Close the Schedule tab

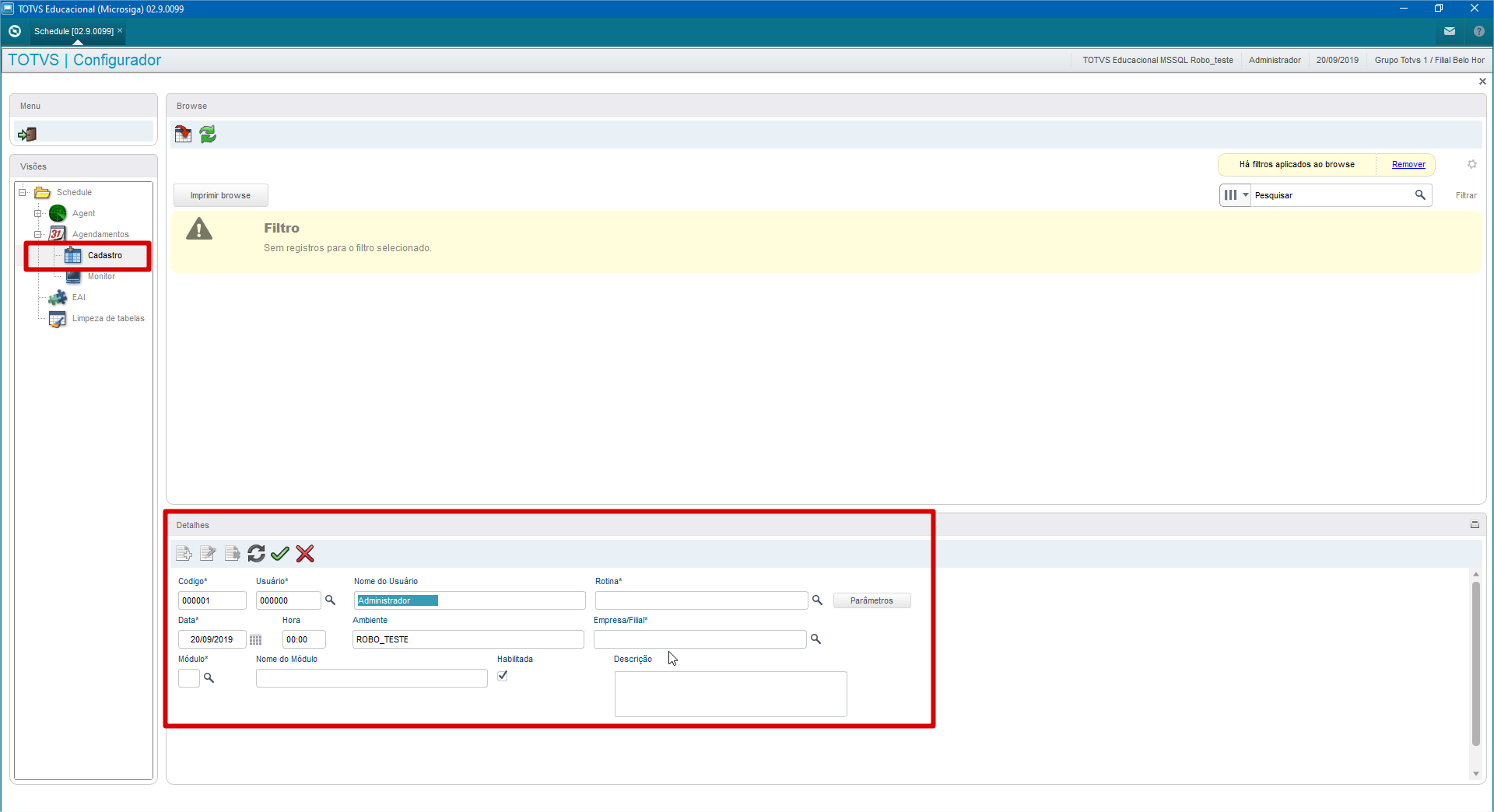120,30
